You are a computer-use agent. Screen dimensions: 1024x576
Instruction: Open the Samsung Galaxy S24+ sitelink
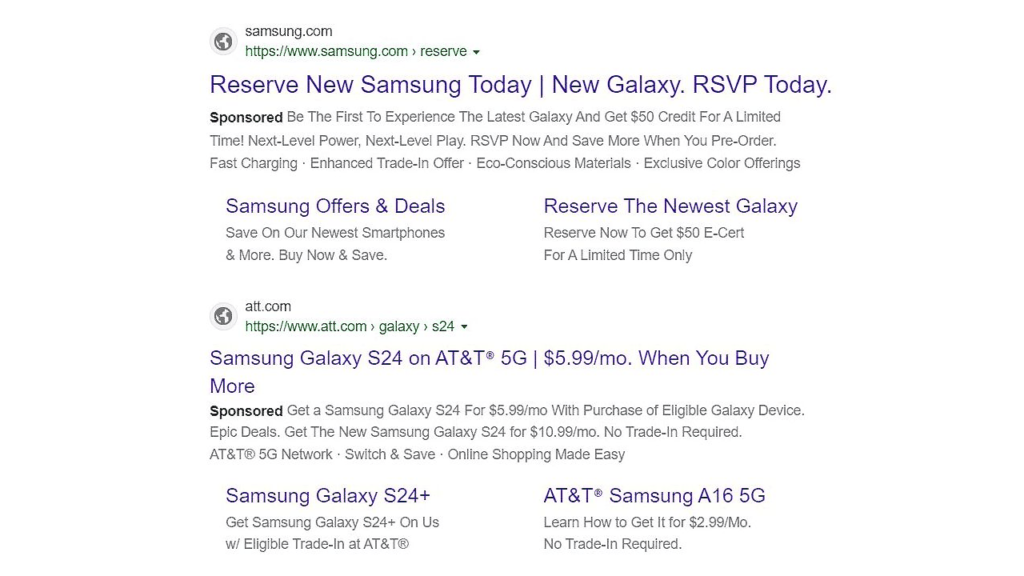(328, 496)
